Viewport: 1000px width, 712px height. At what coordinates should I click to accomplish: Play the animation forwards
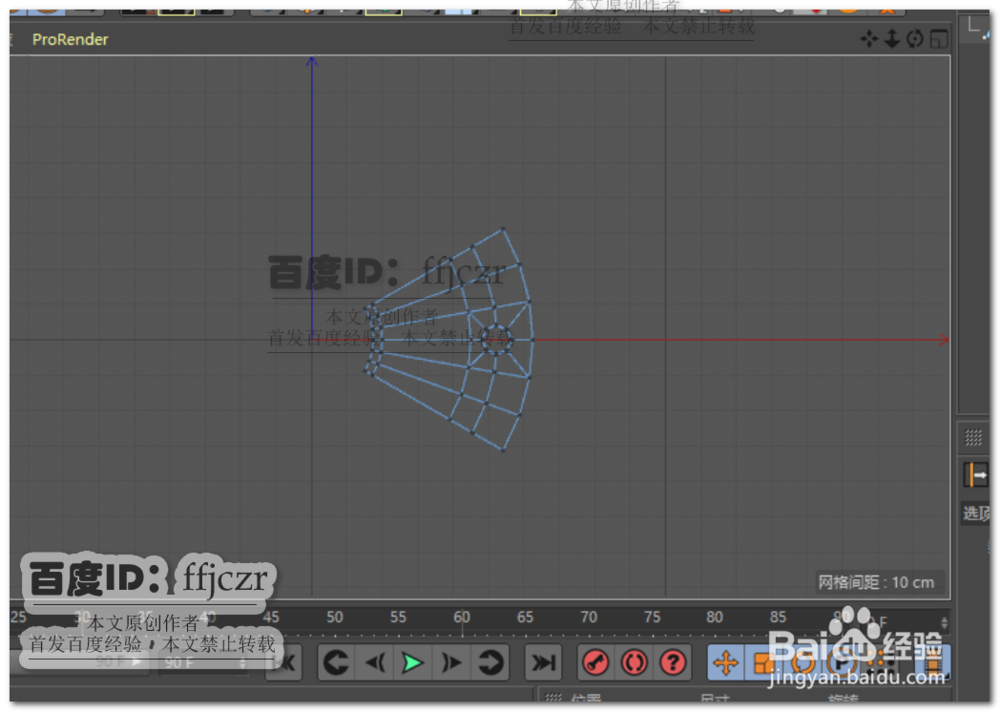413,664
